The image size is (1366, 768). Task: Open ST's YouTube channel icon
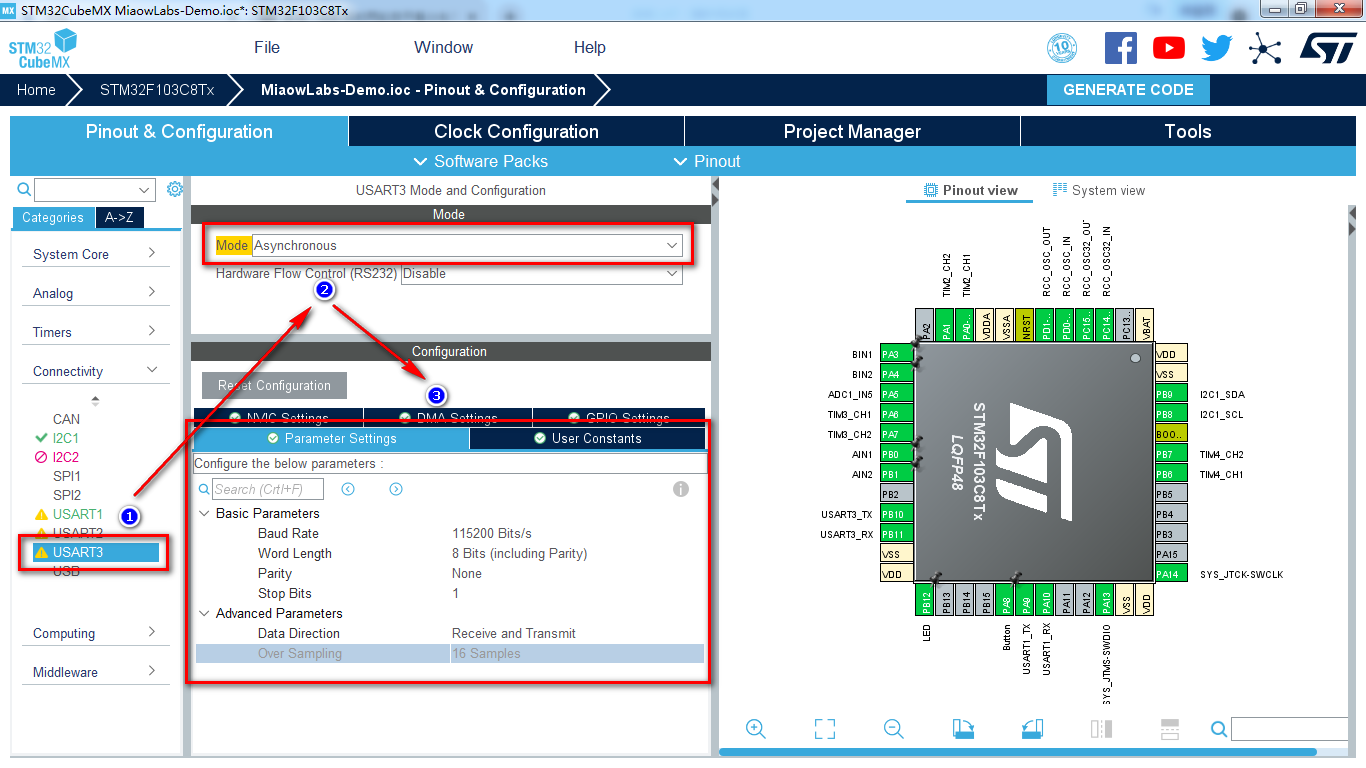(1169, 48)
